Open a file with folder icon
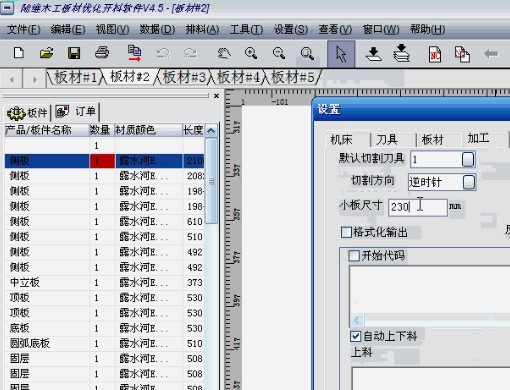Viewport: 510px width, 390px height. [x=46, y=53]
